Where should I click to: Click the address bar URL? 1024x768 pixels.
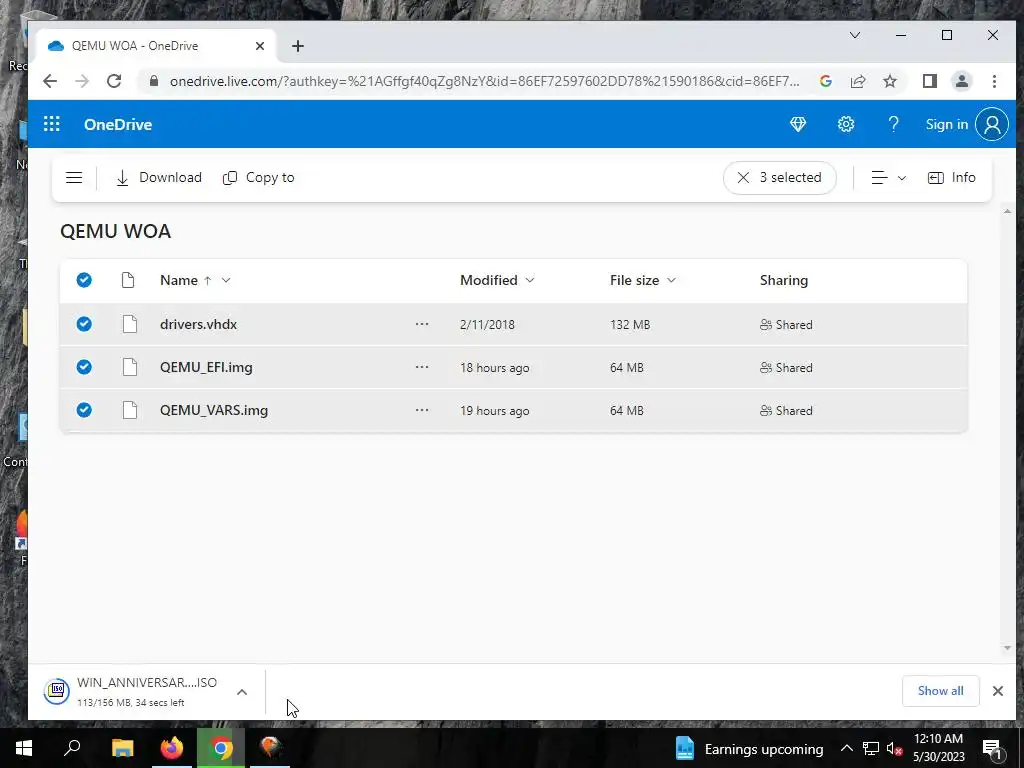coord(484,81)
